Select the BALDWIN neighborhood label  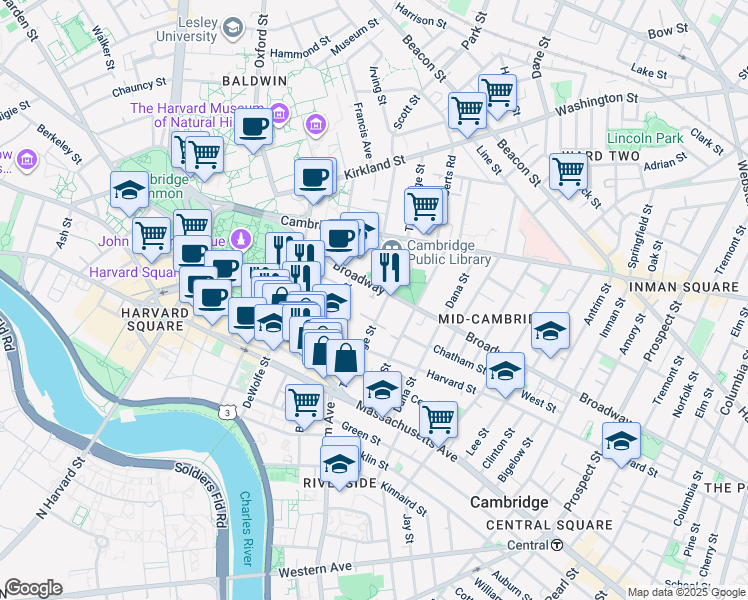coord(255,81)
